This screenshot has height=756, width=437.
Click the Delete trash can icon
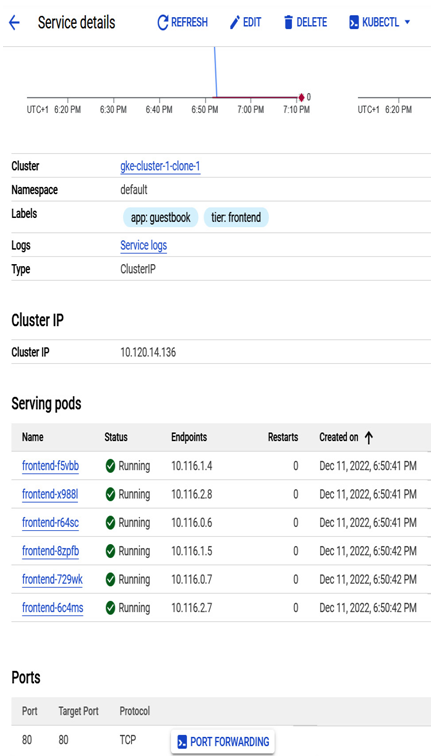click(288, 23)
